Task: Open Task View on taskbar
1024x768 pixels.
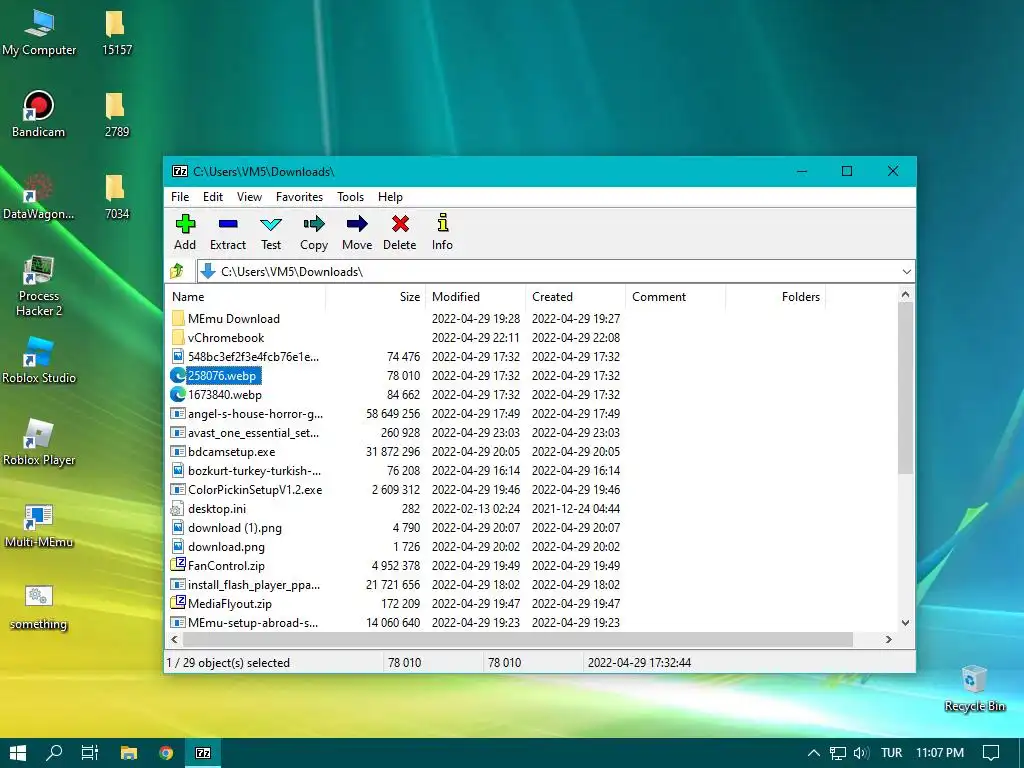Action: tap(90, 753)
